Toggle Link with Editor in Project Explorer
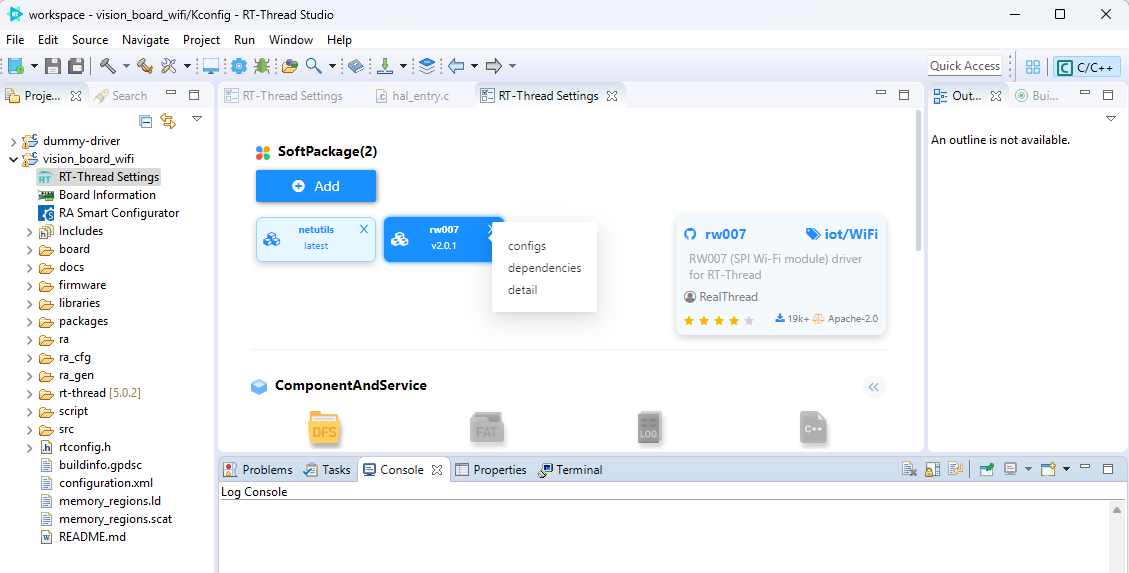1129x573 pixels. pos(168,121)
